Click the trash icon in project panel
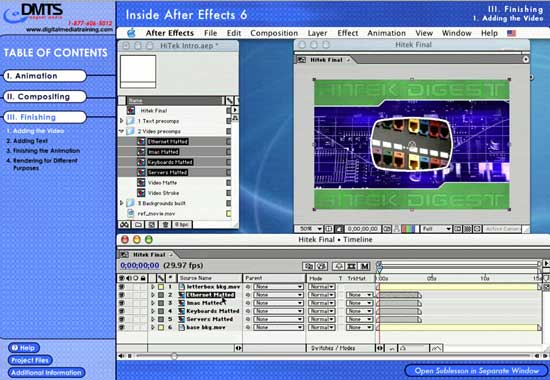Viewport: 550px width, 380px height. (165, 225)
